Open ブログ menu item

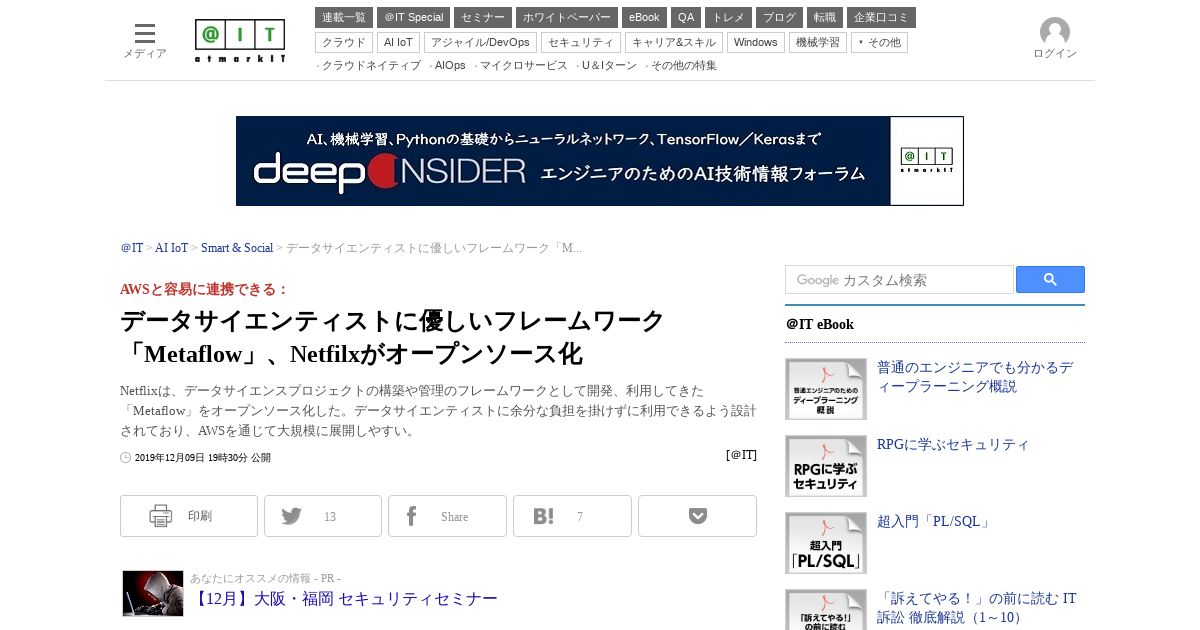(x=779, y=18)
